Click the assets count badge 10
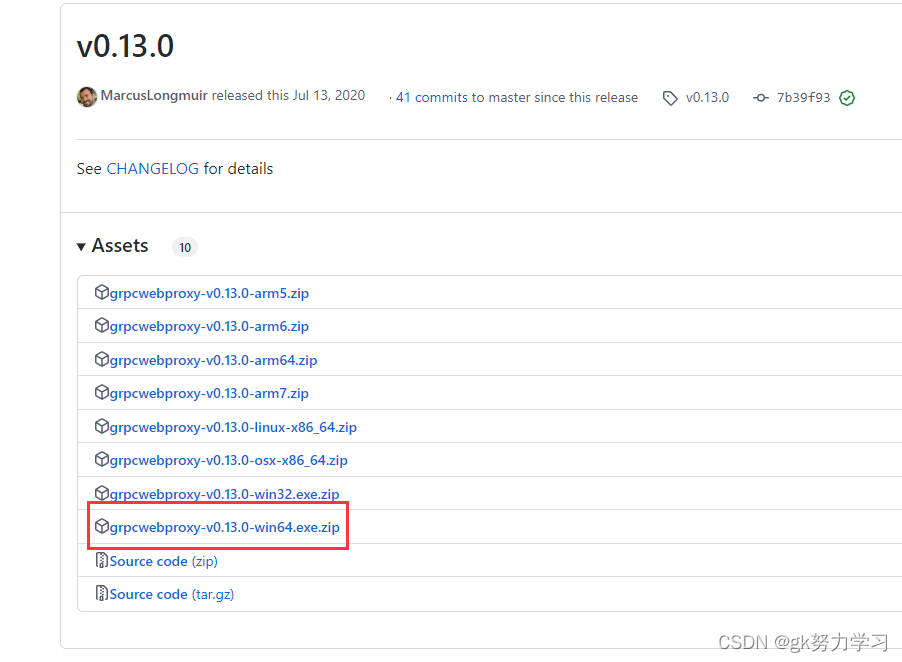 tap(185, 247)
